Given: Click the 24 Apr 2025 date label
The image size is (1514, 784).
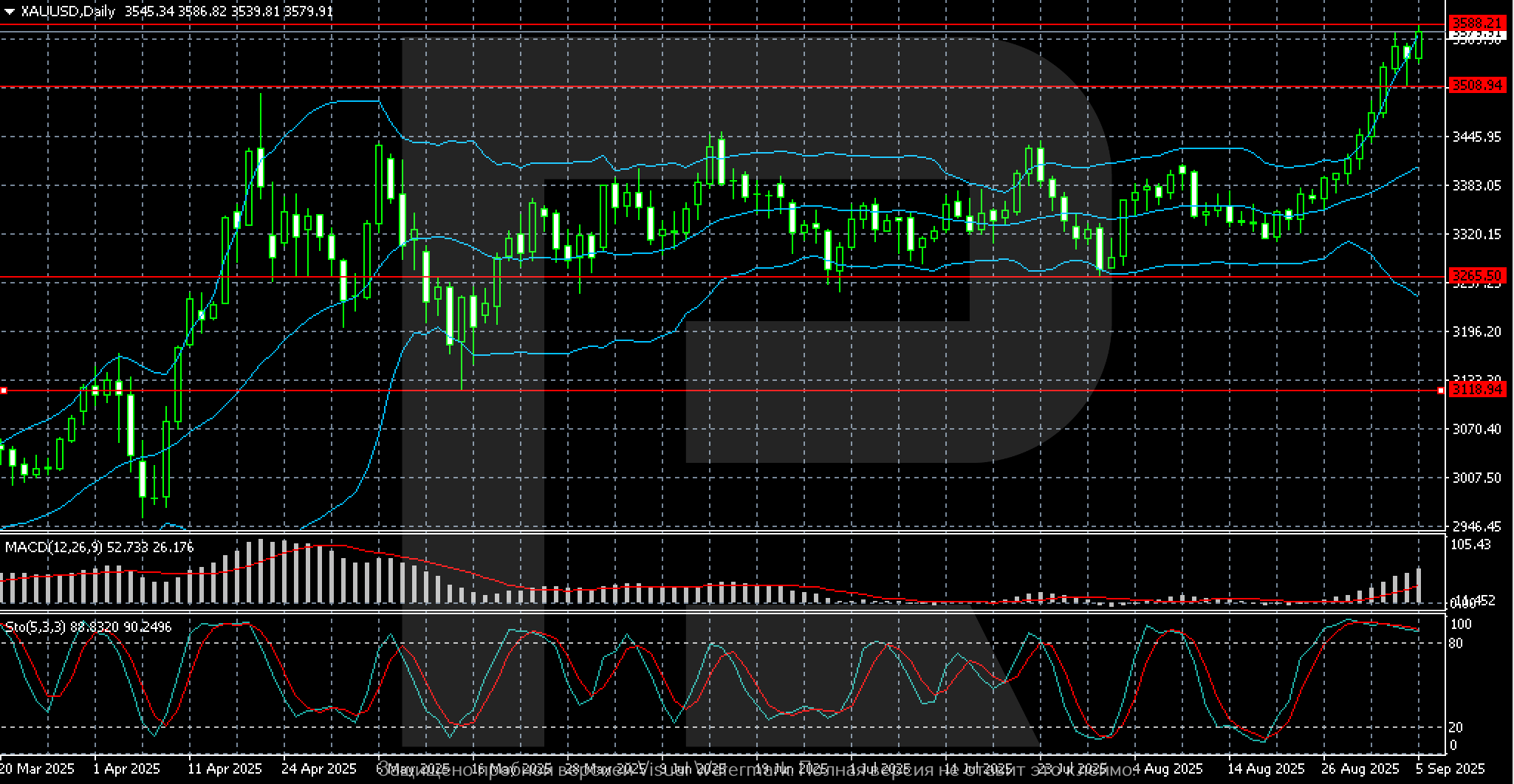Looking at the screenshot, I should [x=320, y=768].
